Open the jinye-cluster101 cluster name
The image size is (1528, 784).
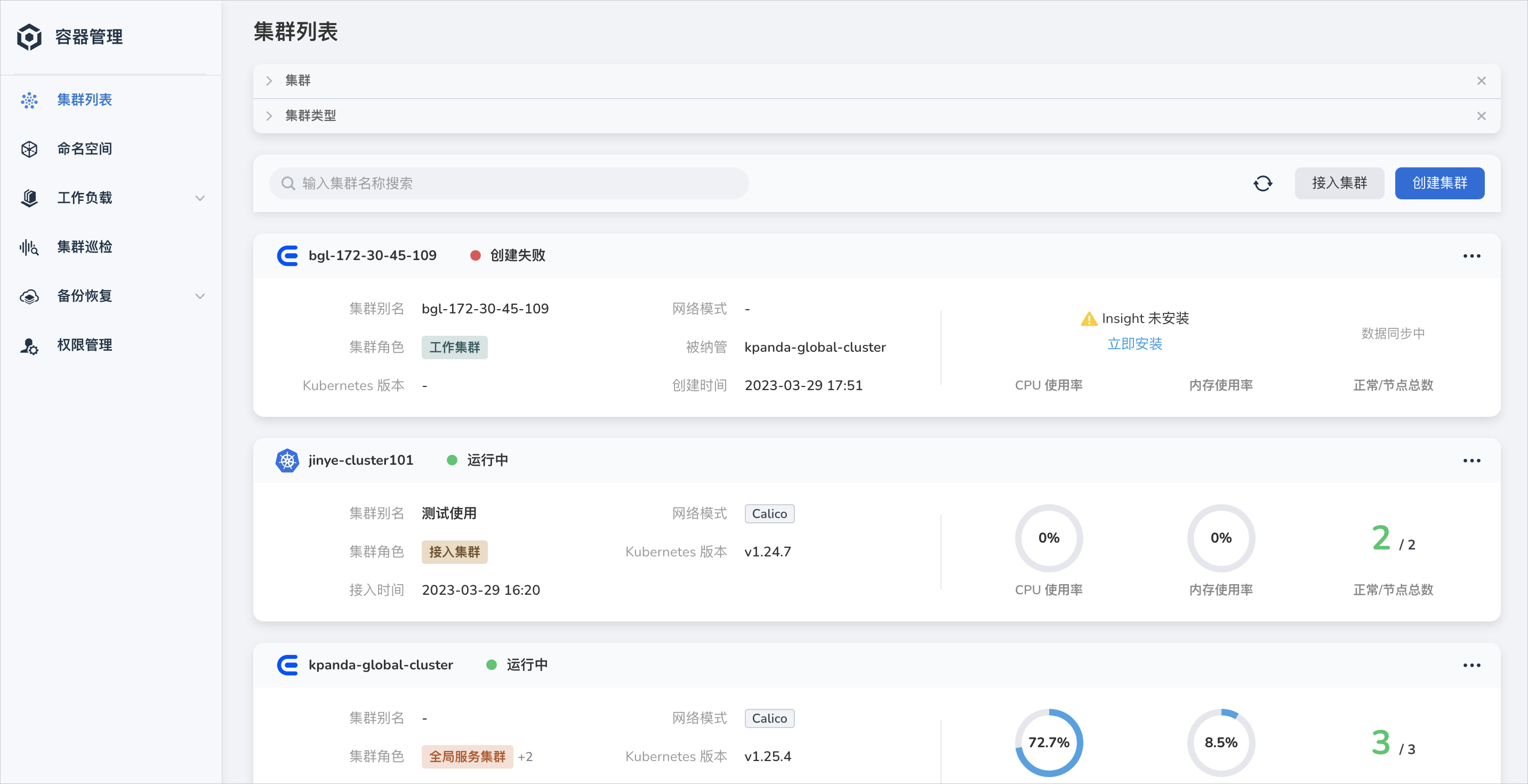point(360,460)
